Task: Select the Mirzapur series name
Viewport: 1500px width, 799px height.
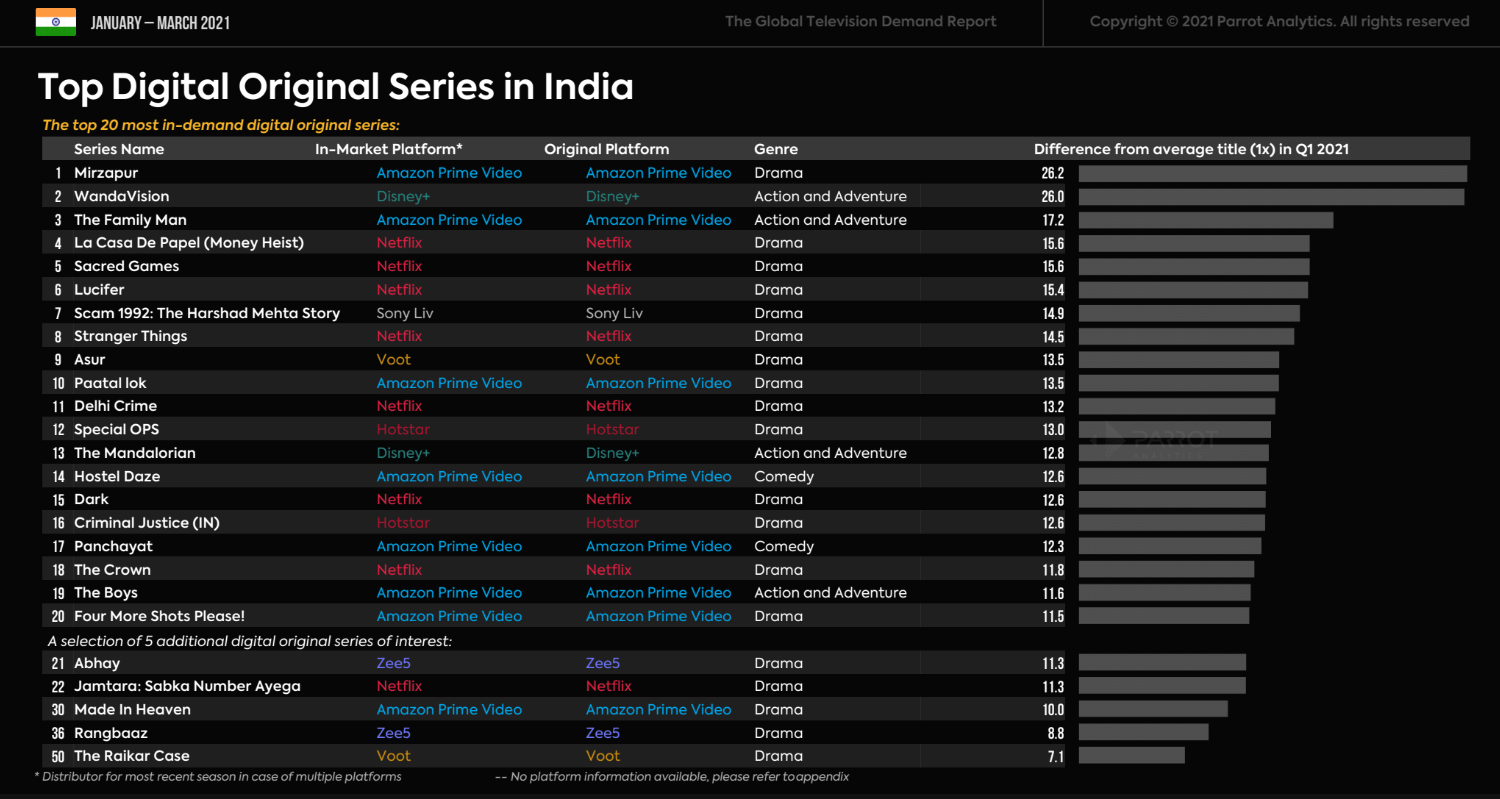Action: [106, 173]
